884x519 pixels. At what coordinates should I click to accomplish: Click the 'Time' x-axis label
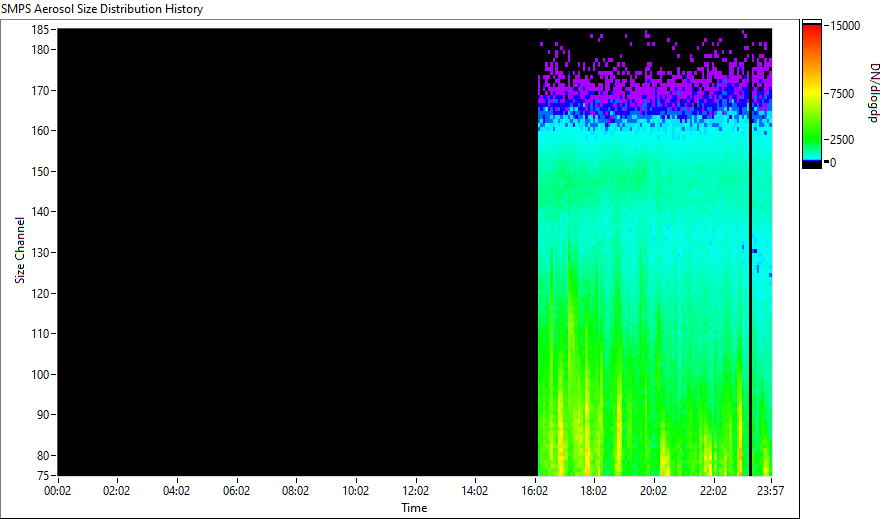pos(414,508)
